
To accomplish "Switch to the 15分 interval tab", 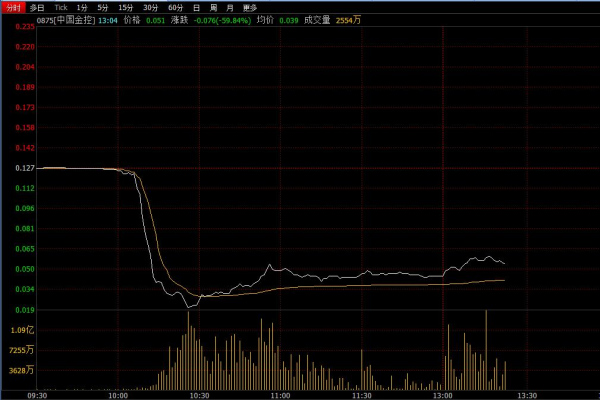I will (126, 8).
